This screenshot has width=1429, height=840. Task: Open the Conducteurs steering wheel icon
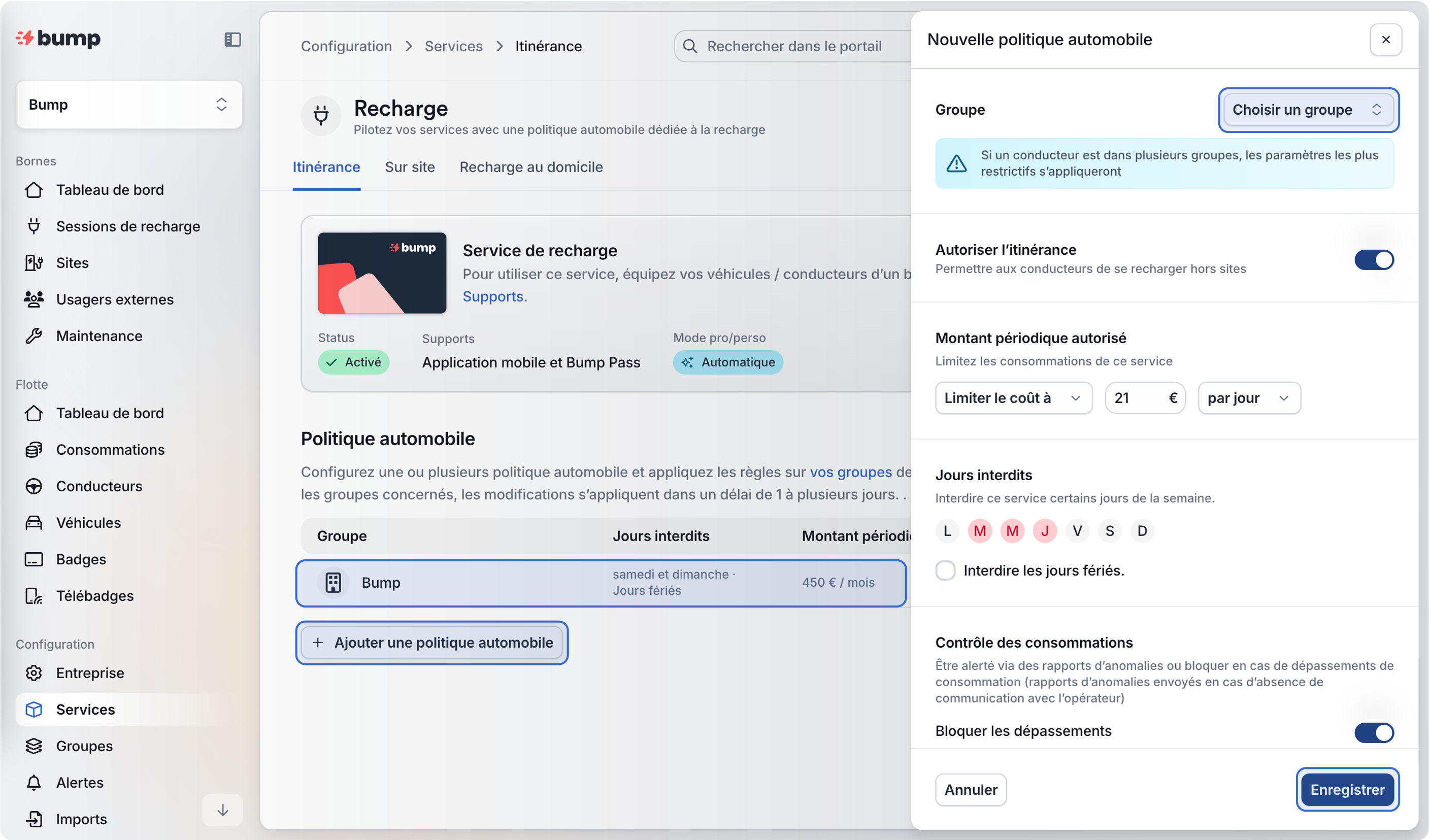point(34,486)
